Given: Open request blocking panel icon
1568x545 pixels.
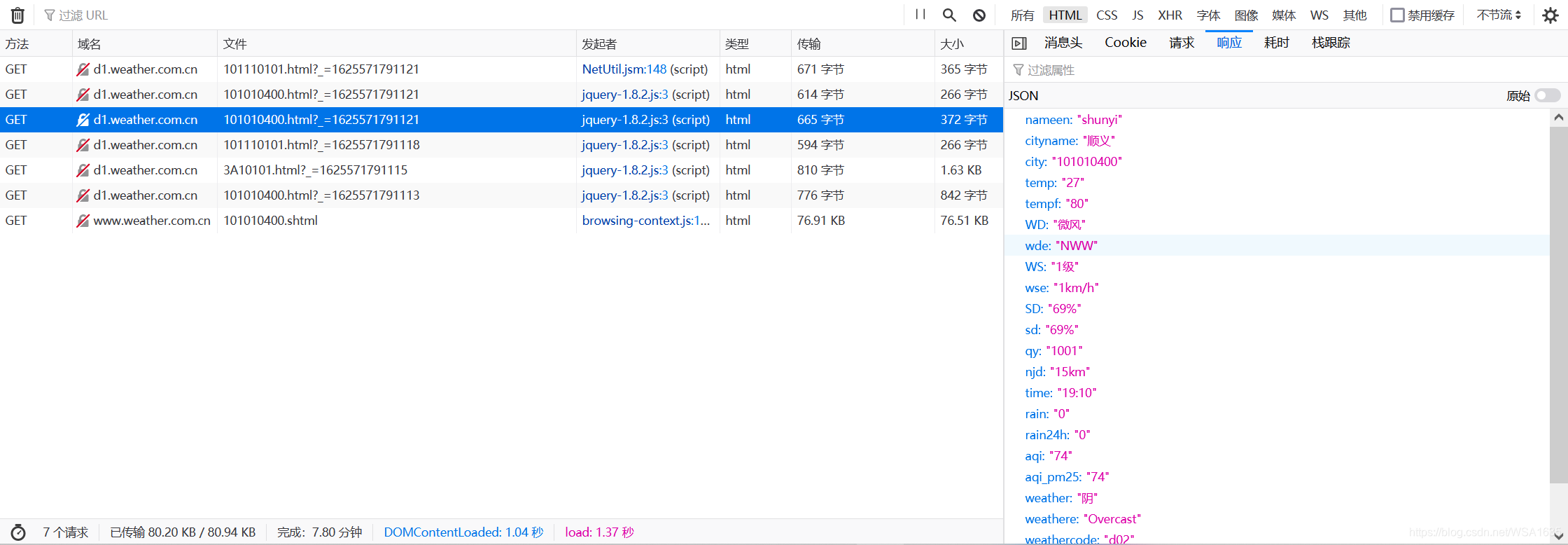Looking at the screenshot, I should (x=979, y=15).
